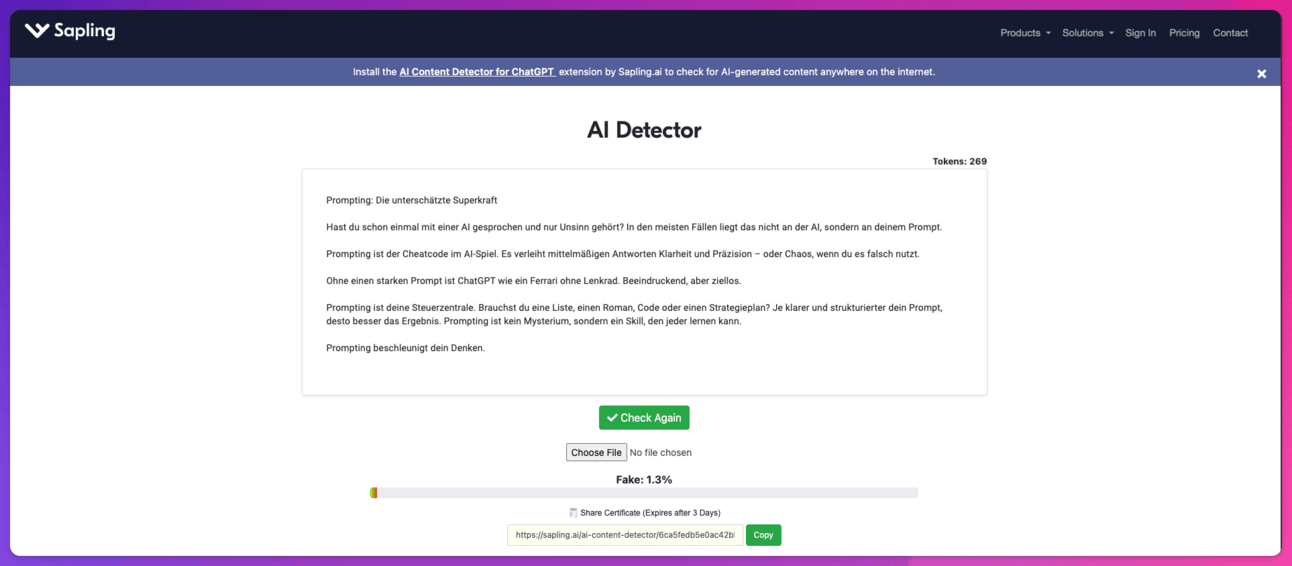Image resolution: width=1292 pixels, height=566 pixels.
Task: Select the certificate URL input field
Action: click(x=625, y=535)
